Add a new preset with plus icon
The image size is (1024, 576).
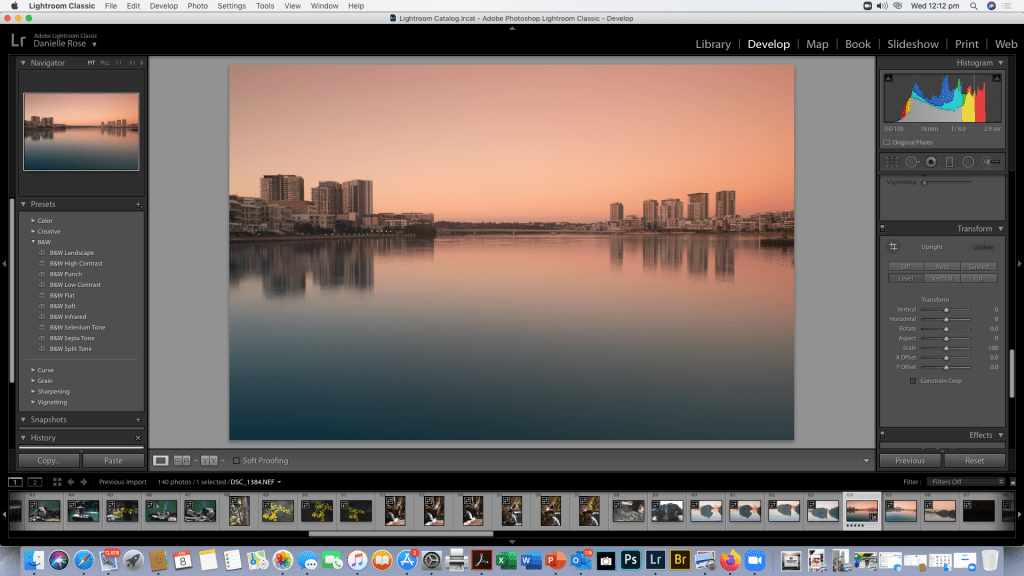(x=138, y=204)
